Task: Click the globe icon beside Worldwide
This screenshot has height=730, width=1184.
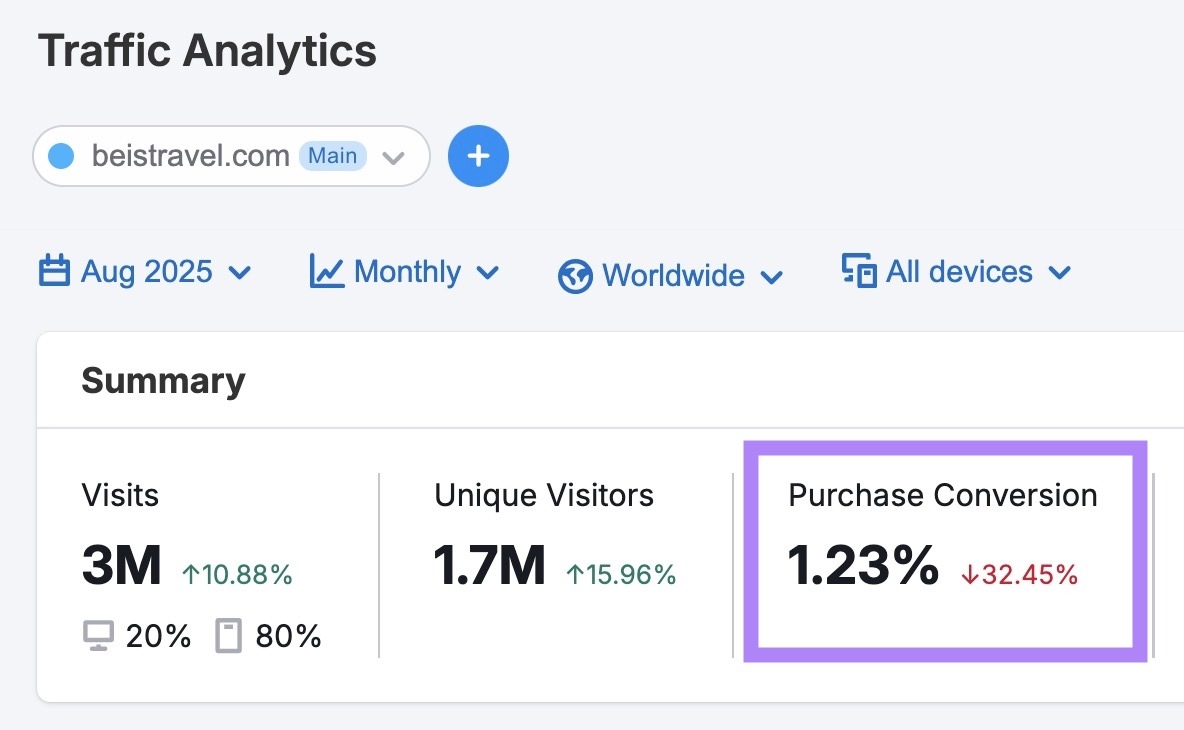Action: coord(575,275)
